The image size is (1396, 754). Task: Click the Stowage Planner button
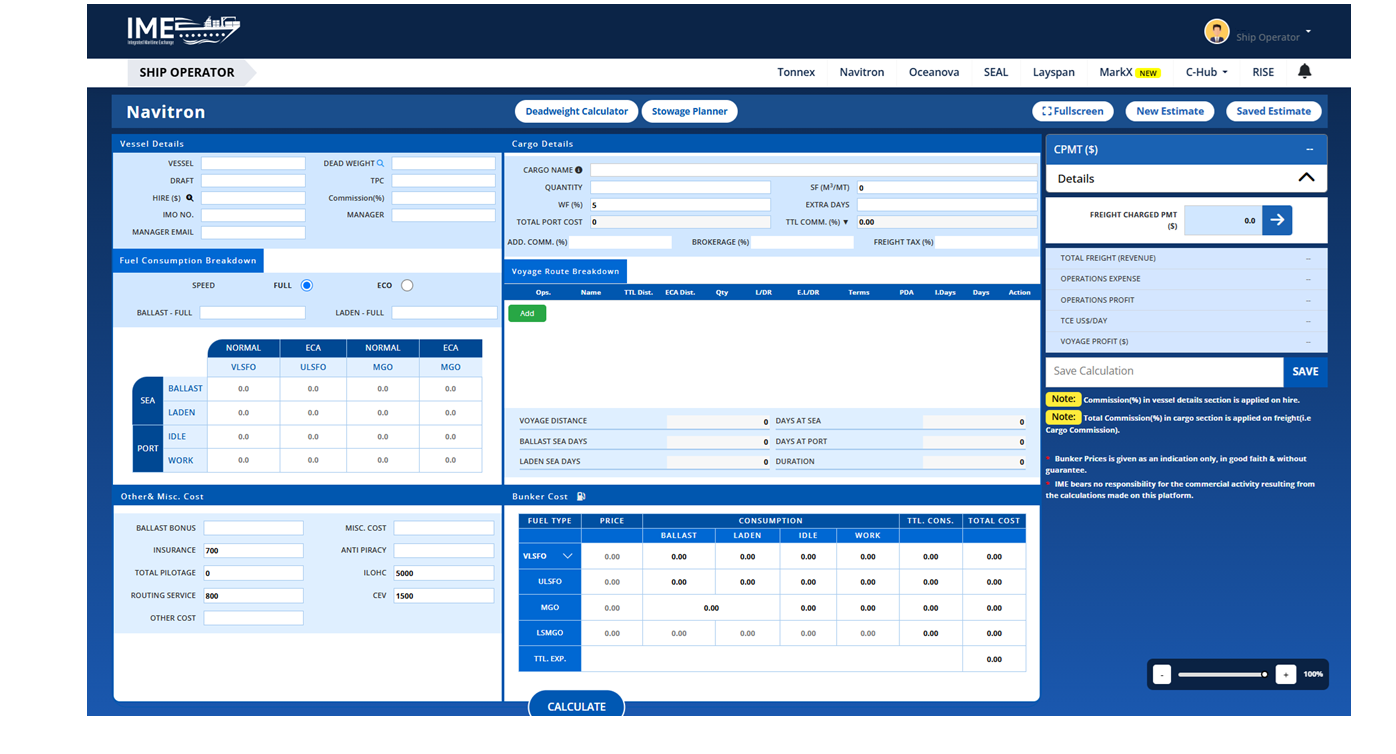tap(690, 111)
